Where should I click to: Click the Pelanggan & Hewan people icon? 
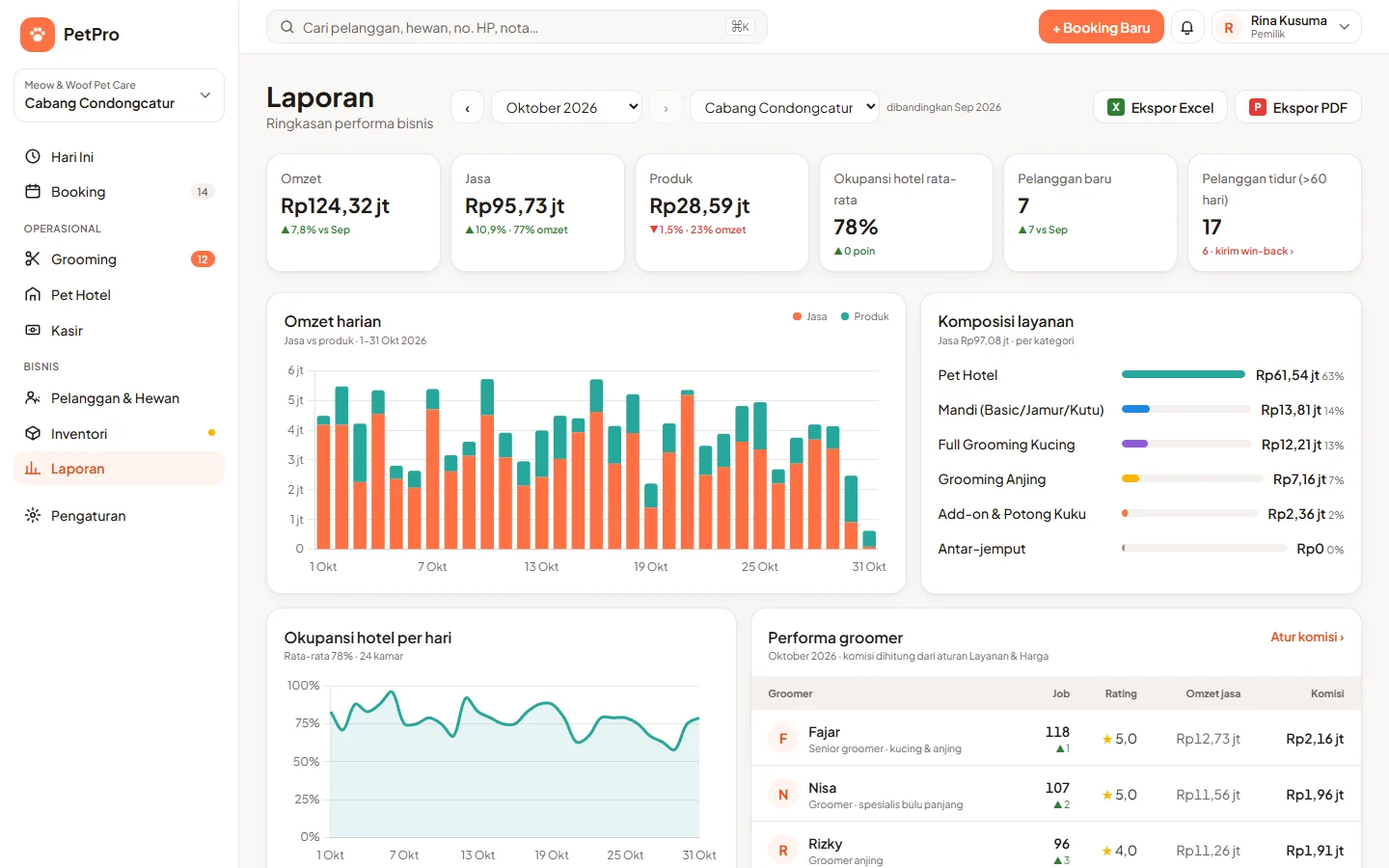33,397
